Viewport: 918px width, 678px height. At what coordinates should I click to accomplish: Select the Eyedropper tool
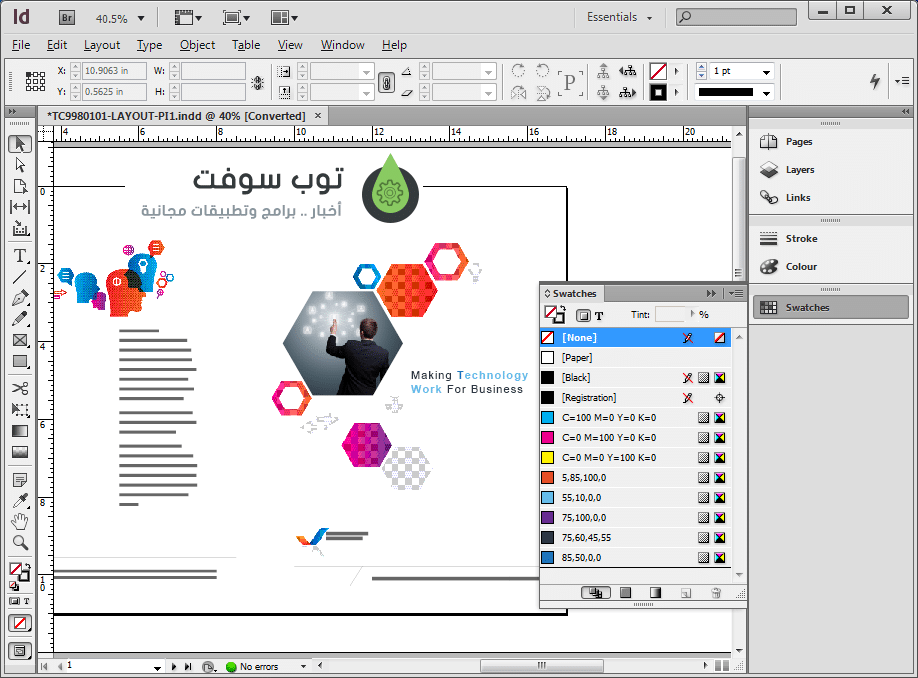point(20,501)
